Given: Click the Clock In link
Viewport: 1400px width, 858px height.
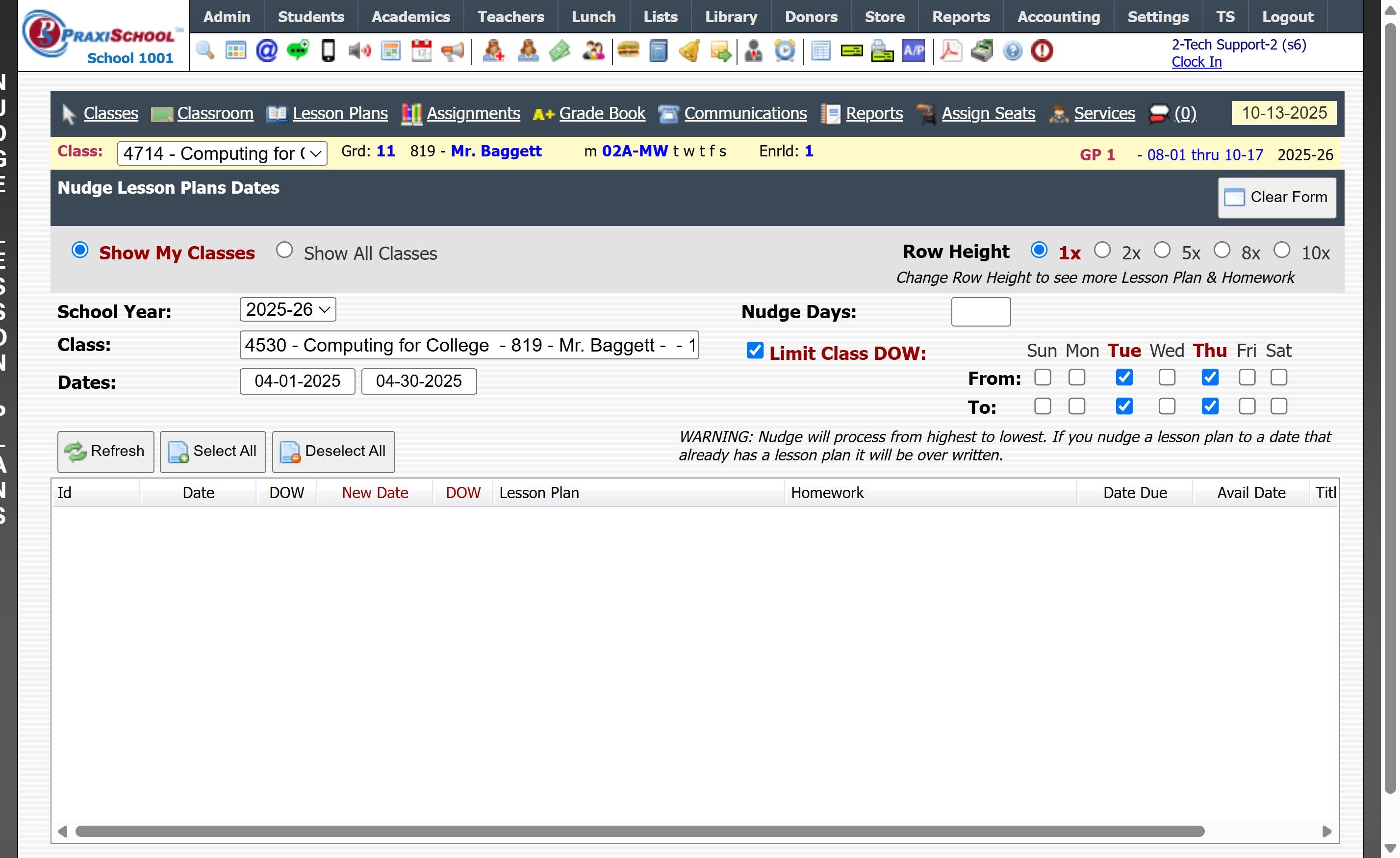Looking at the screenshot, I should pos(1196,62).
